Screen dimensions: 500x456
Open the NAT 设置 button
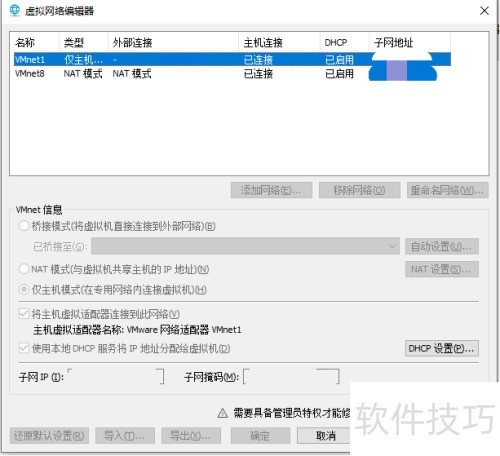coord(442,269)
